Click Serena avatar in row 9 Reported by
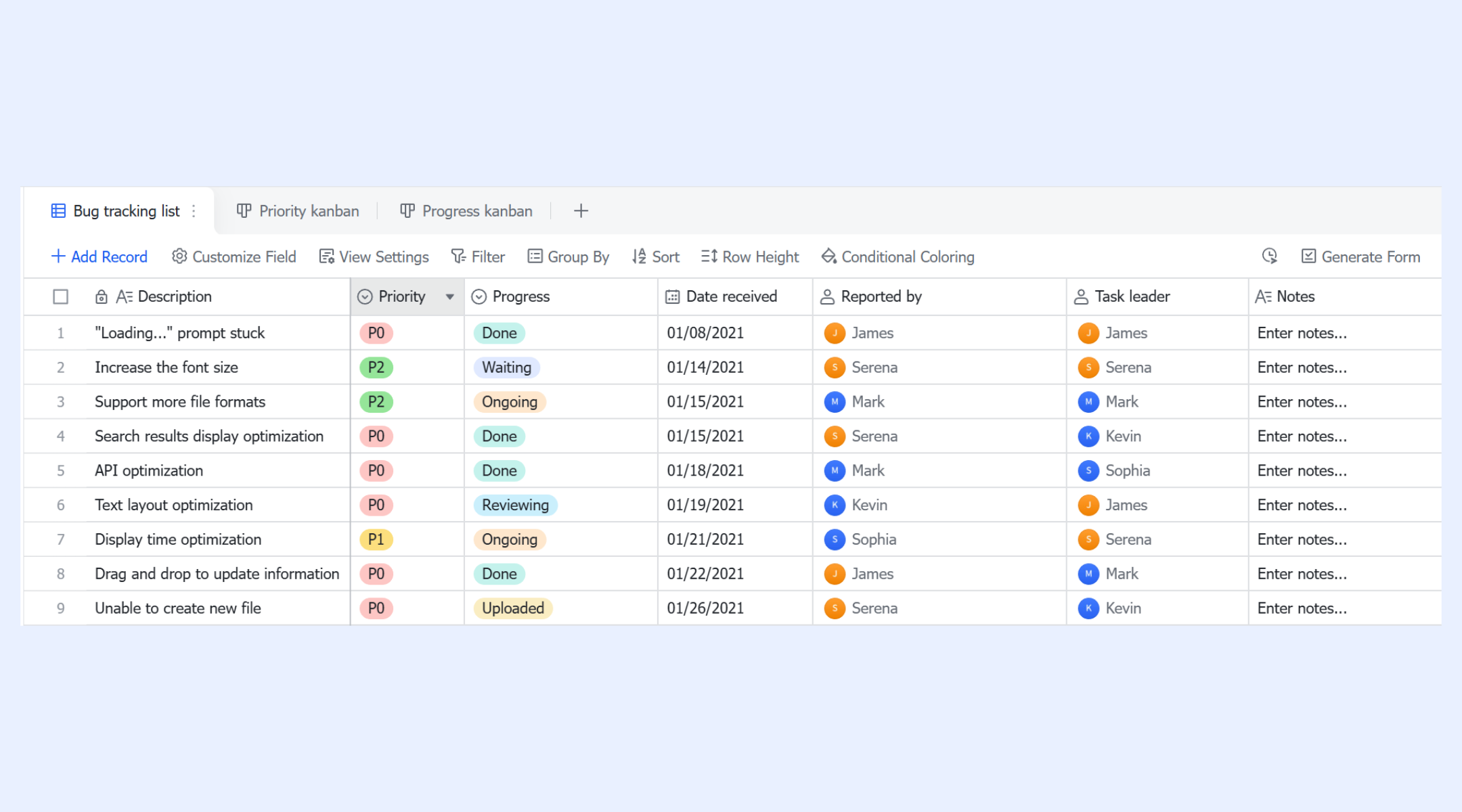Image resolution: width=1462 pixels, height=812 pixels. (835, 608)
